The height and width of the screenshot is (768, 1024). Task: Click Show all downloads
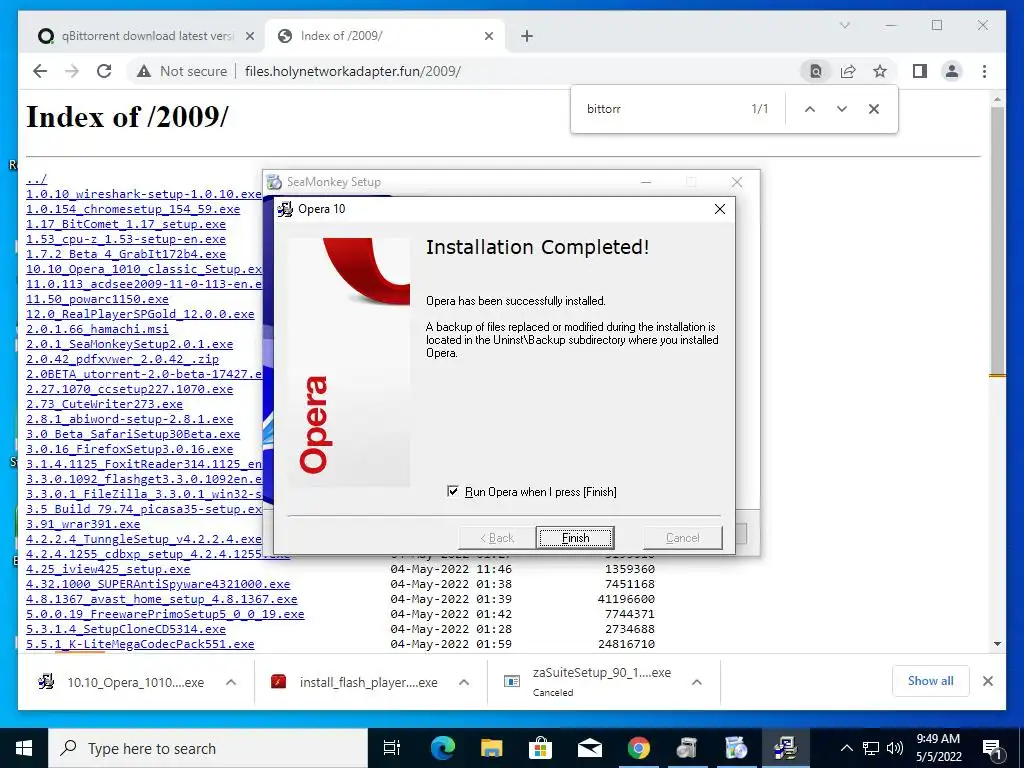pos(931,681)
